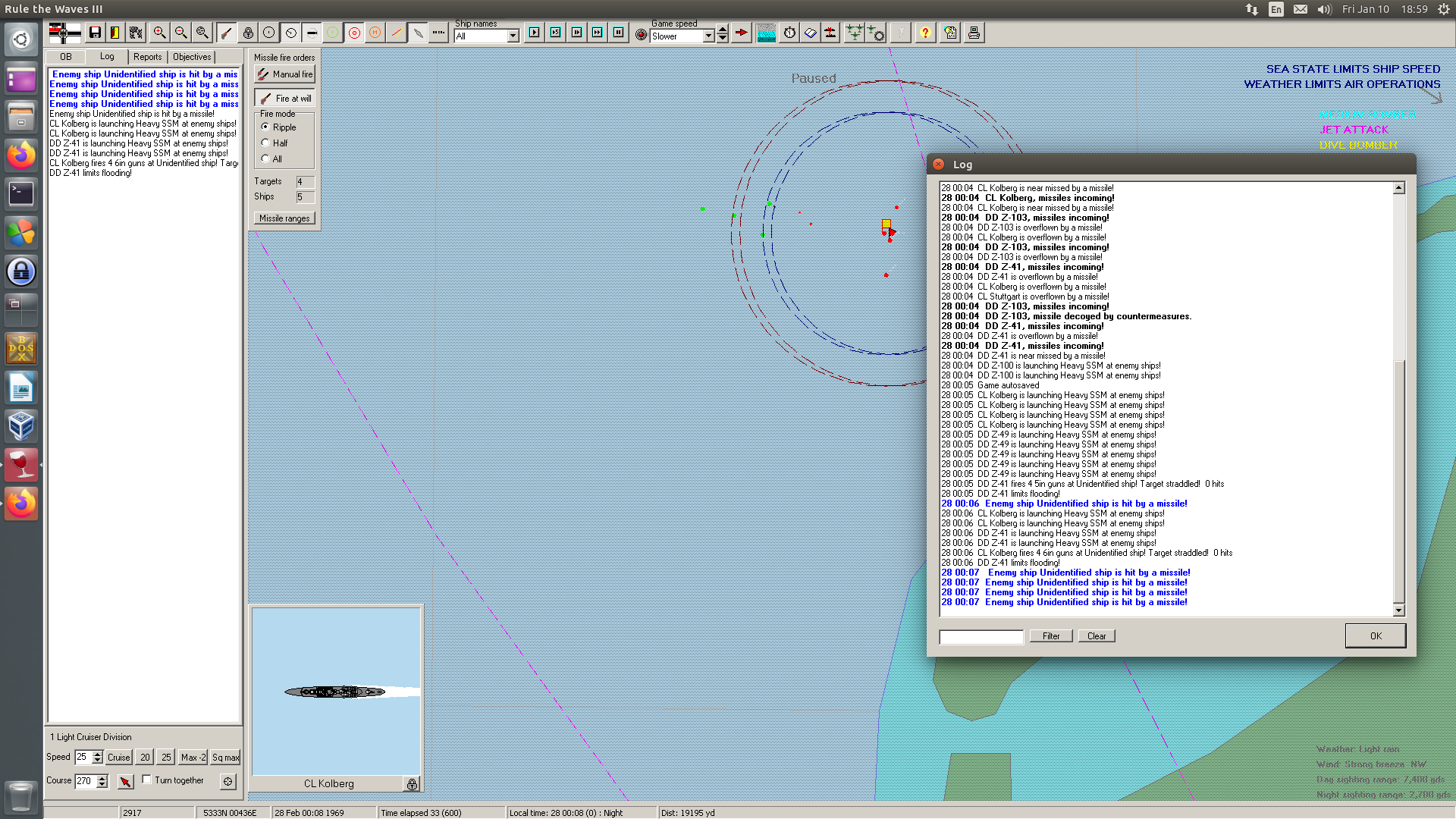The image size is (1456, 819).
Task: Expand the Ship names dropdown
Action: click(513, 36)
